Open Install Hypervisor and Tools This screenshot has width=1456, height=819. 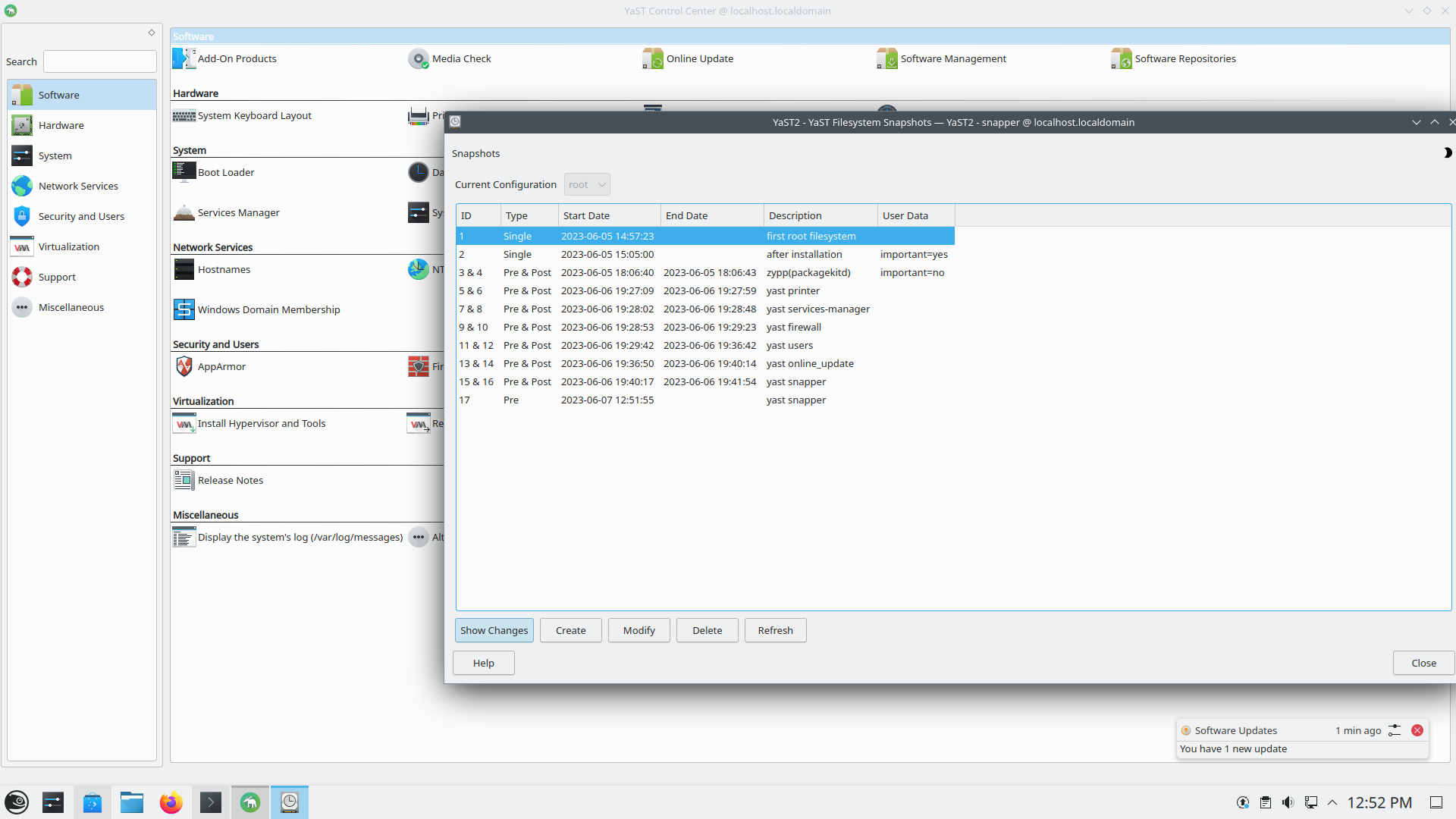(x=249, y=423)
